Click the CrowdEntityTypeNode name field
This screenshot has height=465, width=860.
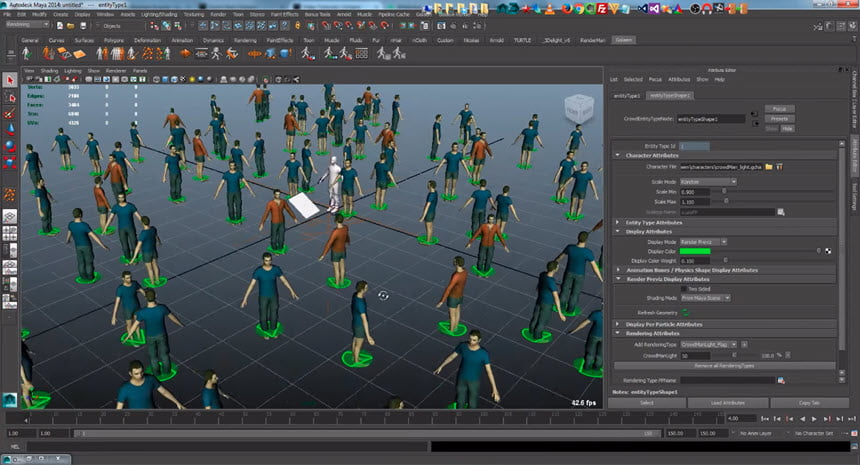point(710,118)
